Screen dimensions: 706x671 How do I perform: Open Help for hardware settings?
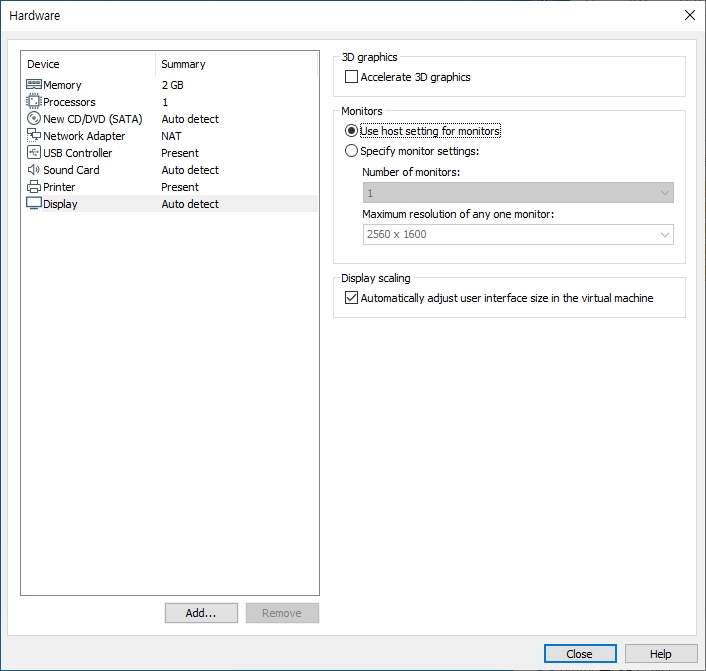pyautogui.click(x=661, y=653)
